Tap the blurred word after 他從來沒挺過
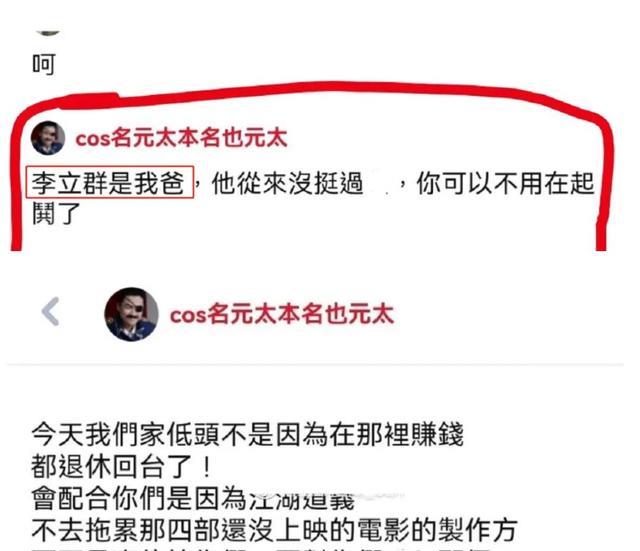This screenshot has width=640, height=551. click(382, 184)
